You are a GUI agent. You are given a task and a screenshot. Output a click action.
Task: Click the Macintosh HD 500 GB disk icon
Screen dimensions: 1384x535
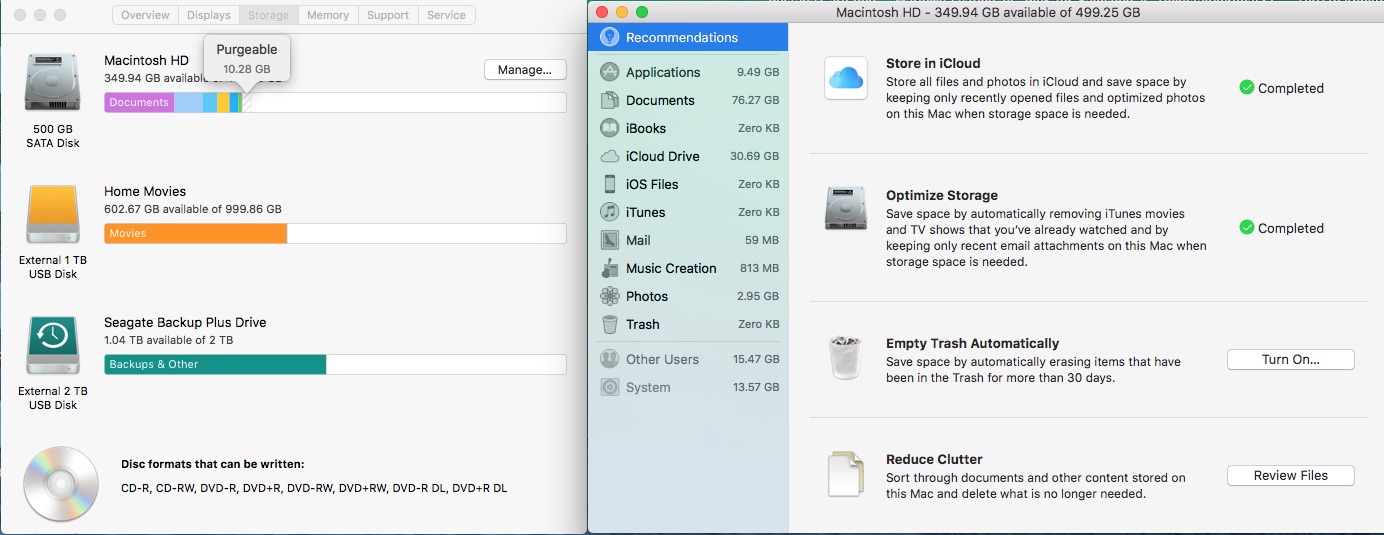coord(53,83)
